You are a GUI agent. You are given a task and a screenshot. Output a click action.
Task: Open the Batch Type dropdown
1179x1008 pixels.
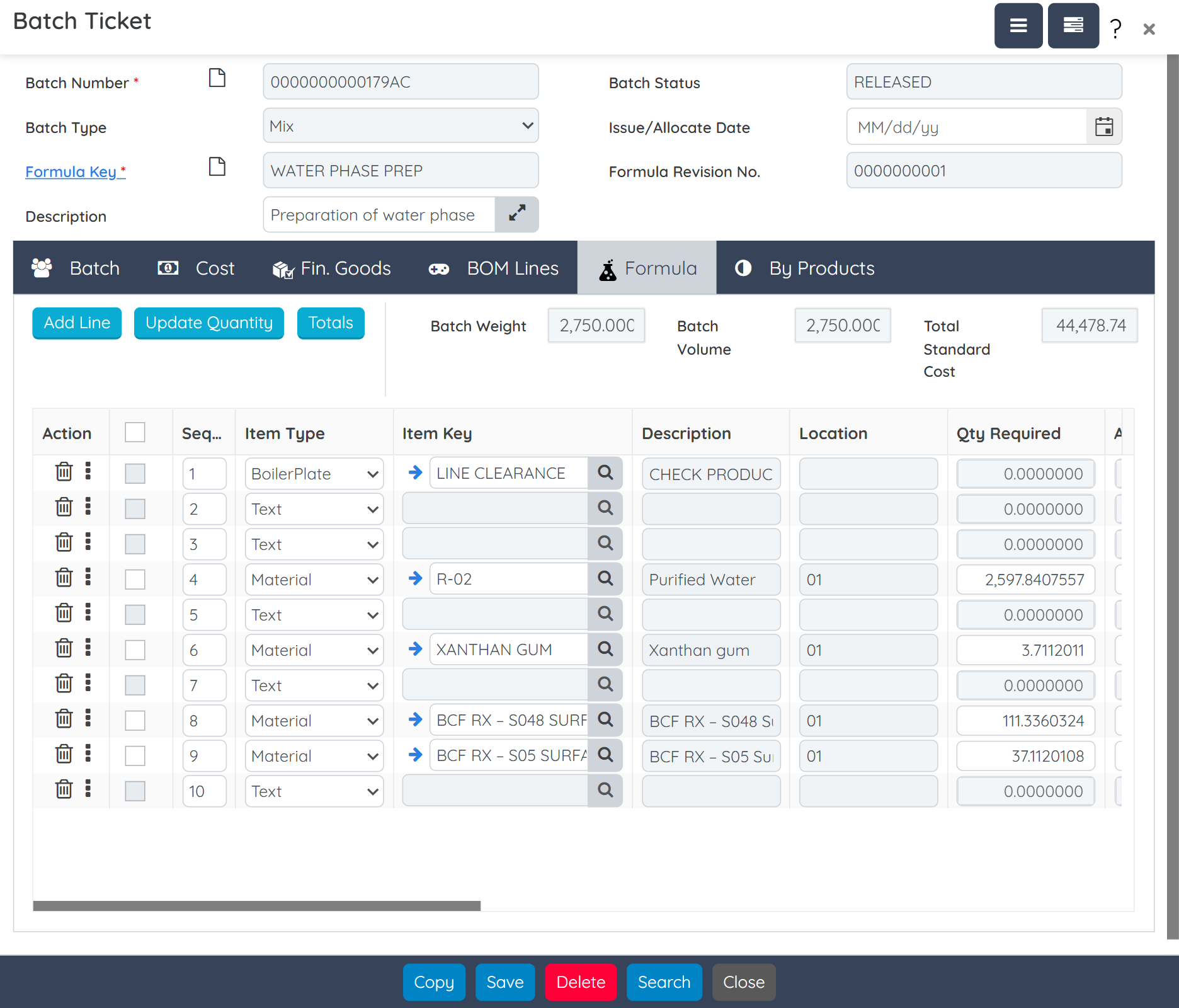coord(401,126)
